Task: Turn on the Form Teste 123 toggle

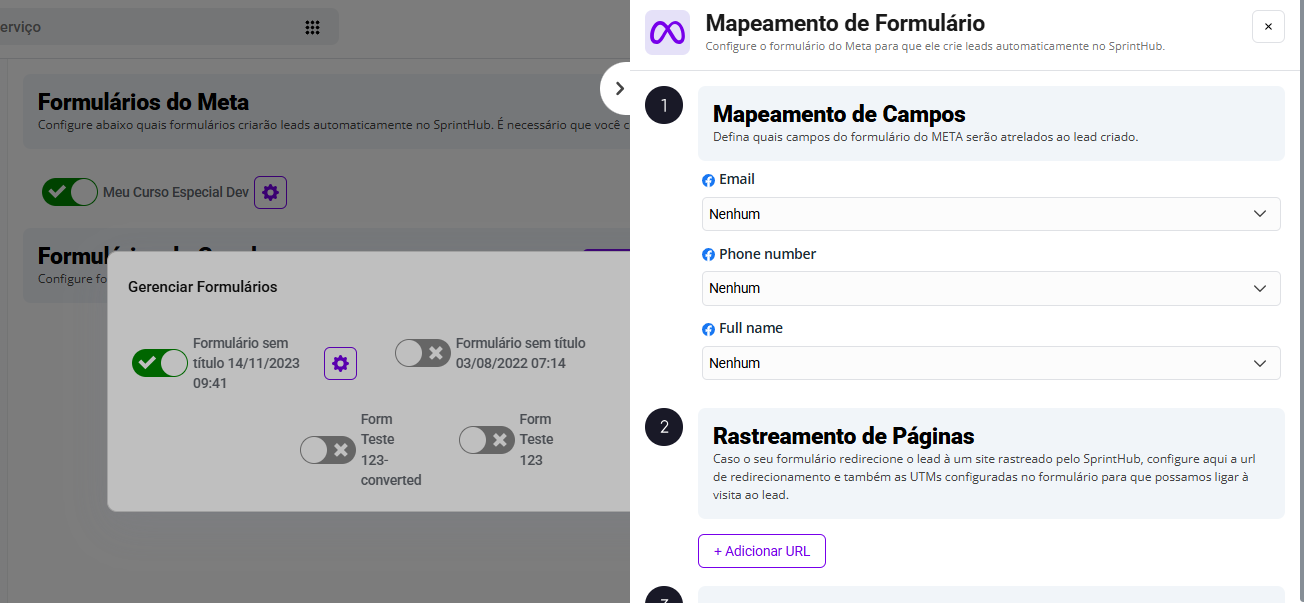Action: coord(487,440)
